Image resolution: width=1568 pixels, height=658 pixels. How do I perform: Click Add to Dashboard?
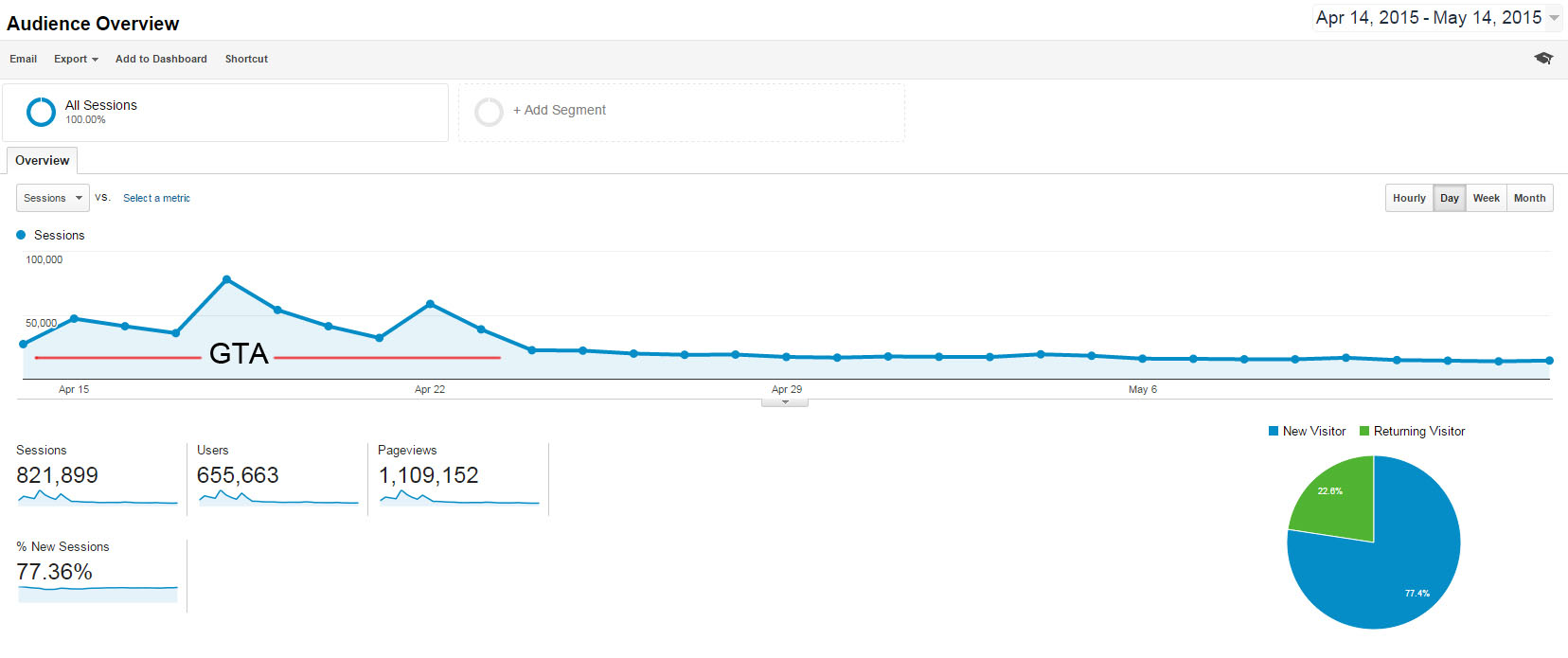161,59
